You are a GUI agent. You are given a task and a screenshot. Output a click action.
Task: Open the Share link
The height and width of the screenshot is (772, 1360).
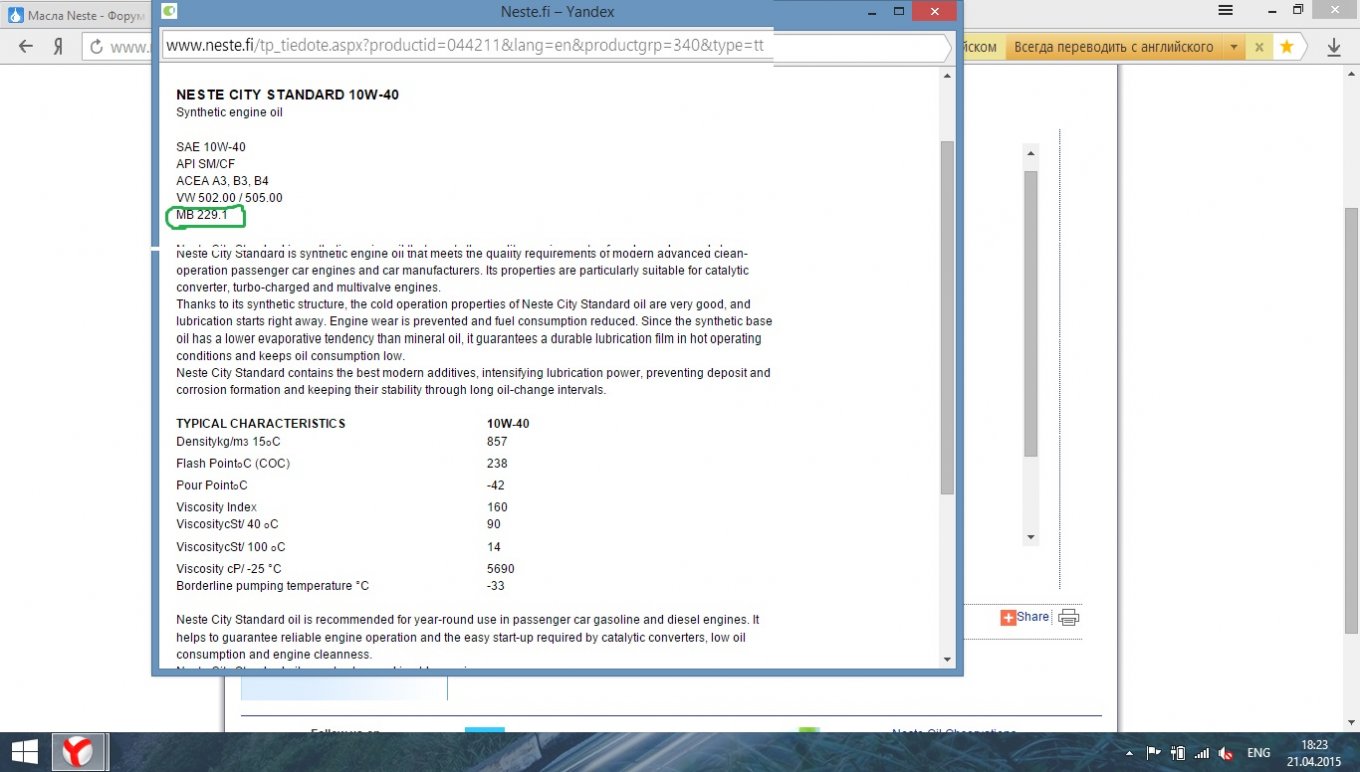point(1033,617)
